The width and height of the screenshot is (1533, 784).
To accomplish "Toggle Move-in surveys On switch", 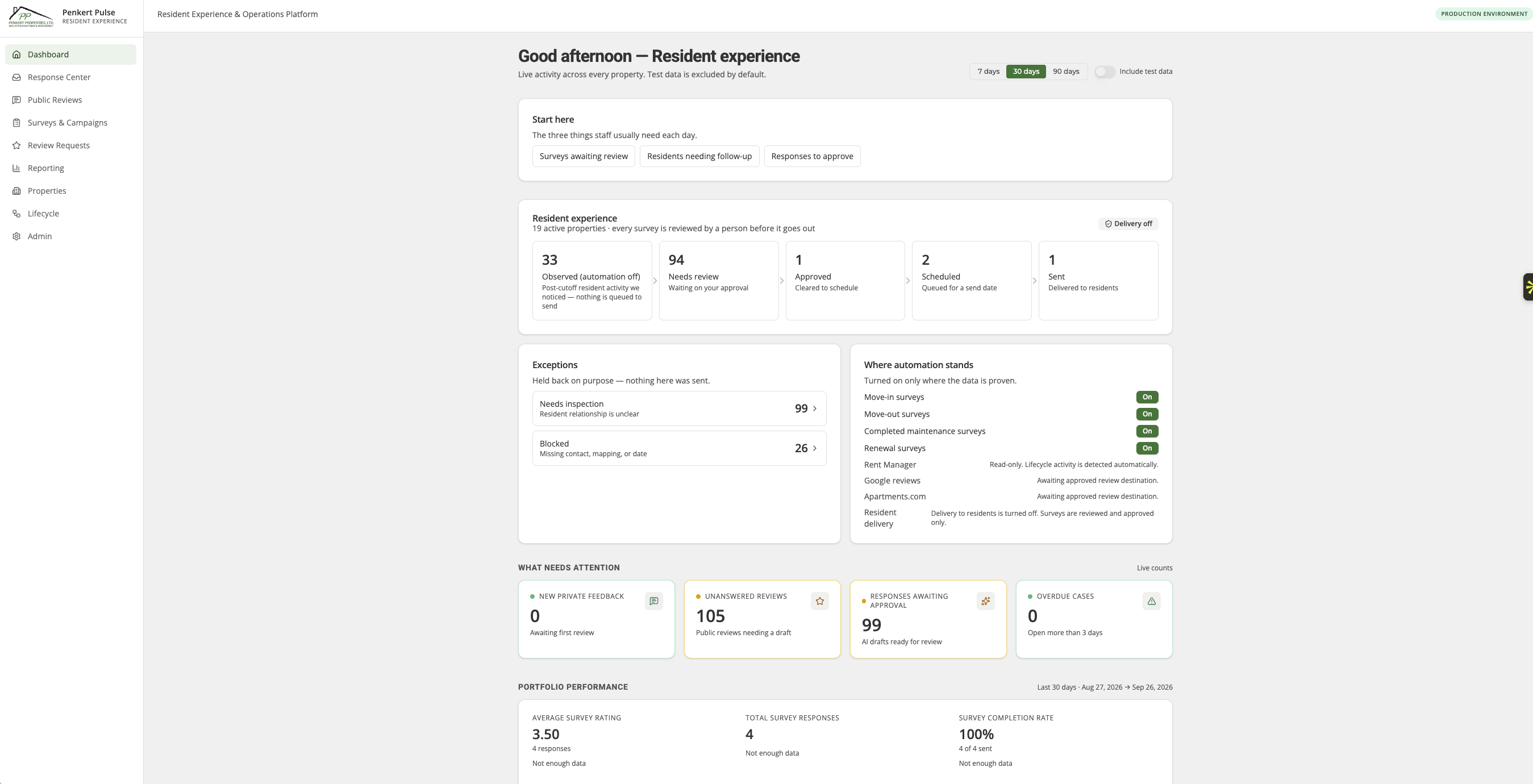I will [1147, 397].
